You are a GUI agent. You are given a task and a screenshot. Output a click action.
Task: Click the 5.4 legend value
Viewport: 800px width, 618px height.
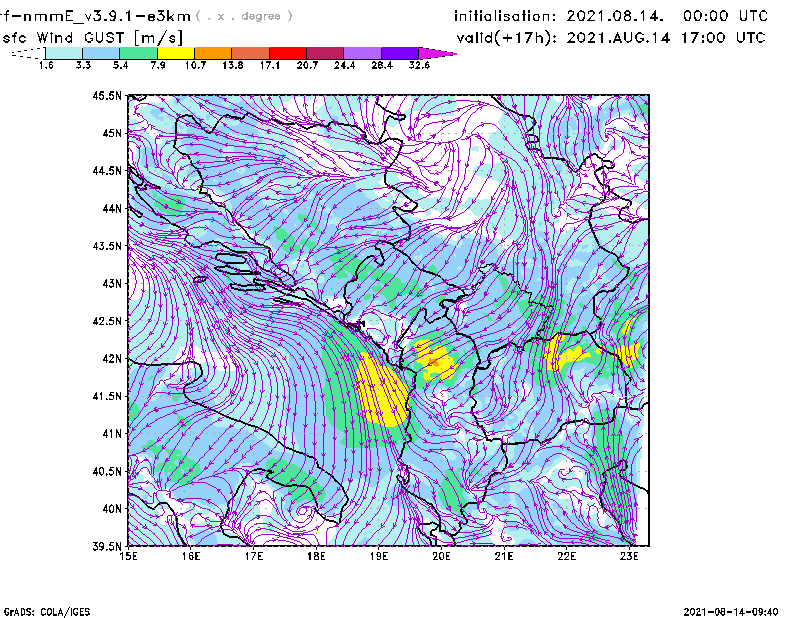tap(120, 65)
